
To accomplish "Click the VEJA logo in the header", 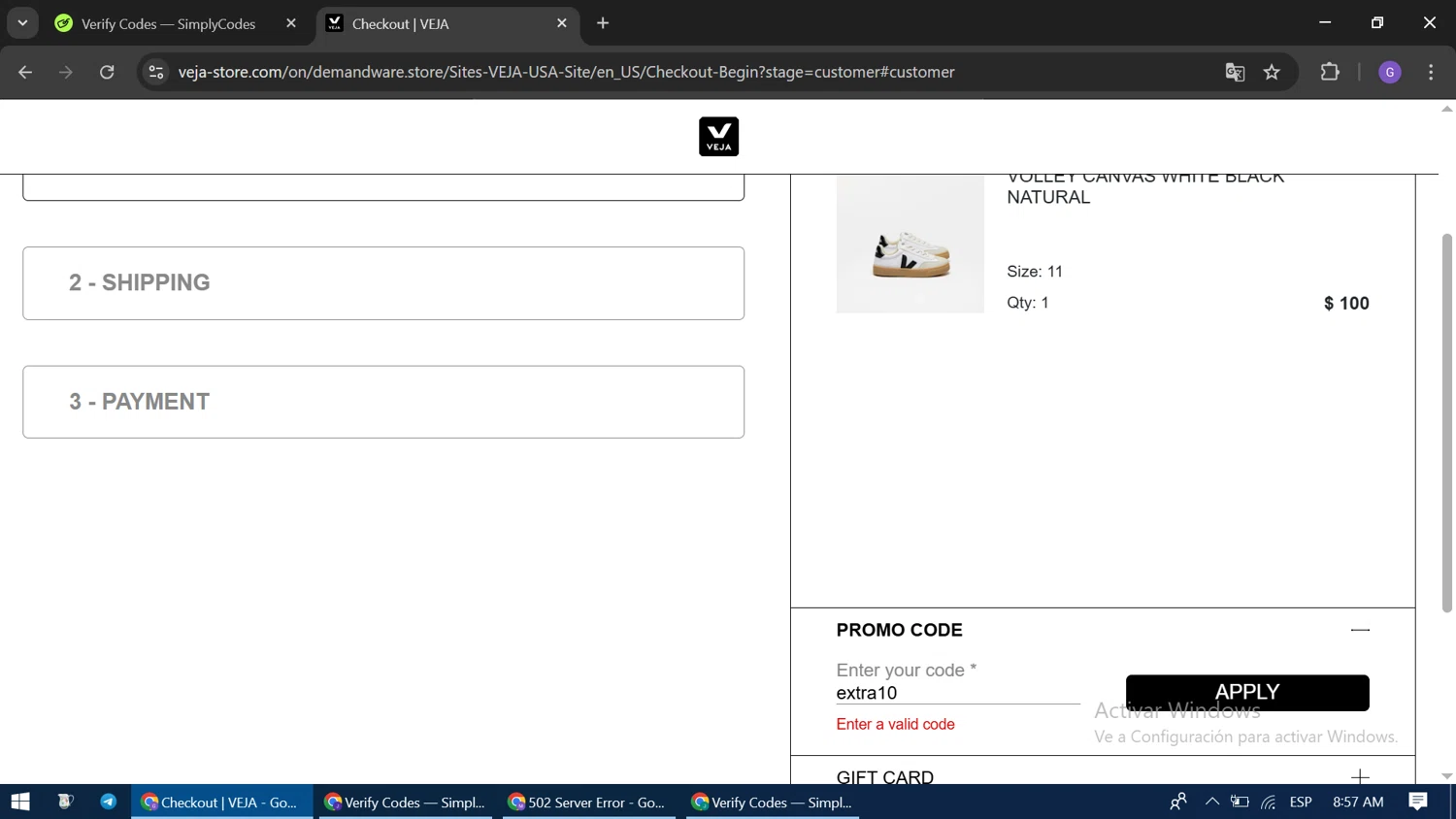I will (x=718, y=137).
